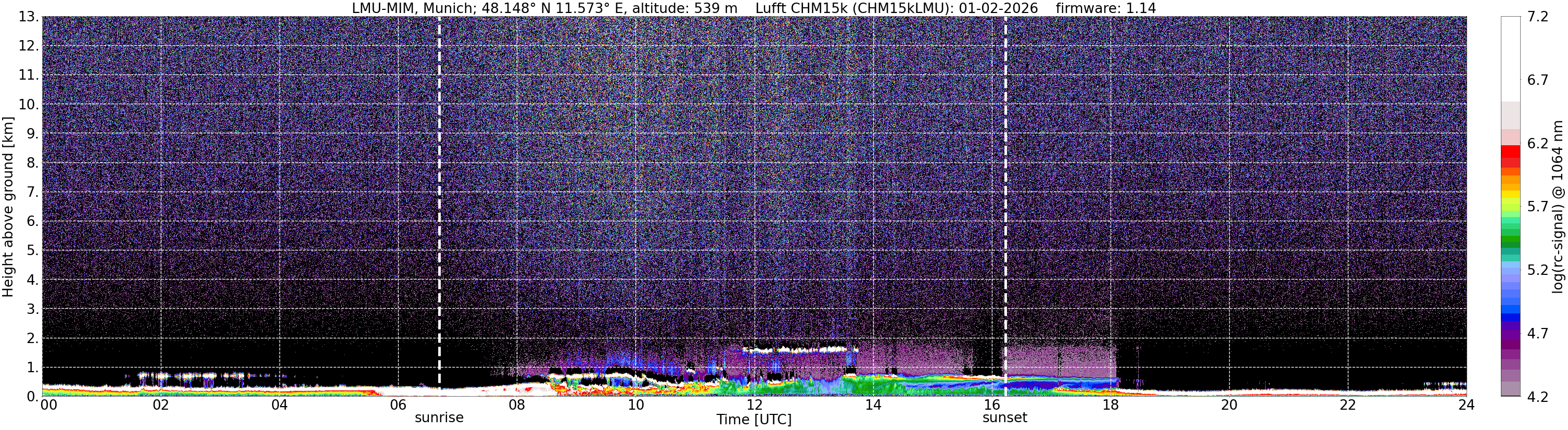Click the time axis tick 06
The width and height of the screenshot is (1568, 430).
pyautogui.click(x=398, y=406)
